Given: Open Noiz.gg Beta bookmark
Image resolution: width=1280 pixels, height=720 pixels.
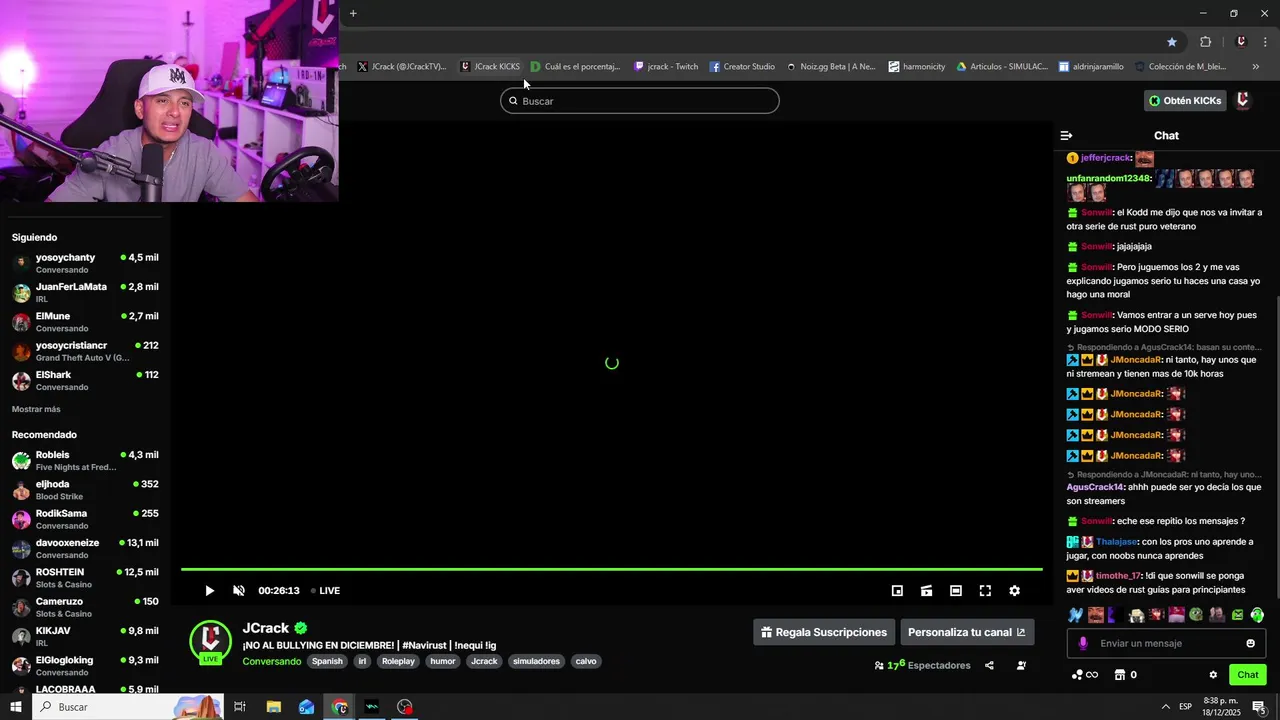Looking at the screenshot, I should tap(830, 67).
